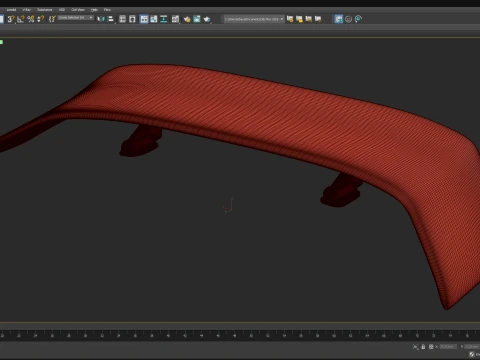Toggle the Spinner Snap button
Image resolution: width=480 pixels, height=360 pixels.
click(x=41, y=19)
